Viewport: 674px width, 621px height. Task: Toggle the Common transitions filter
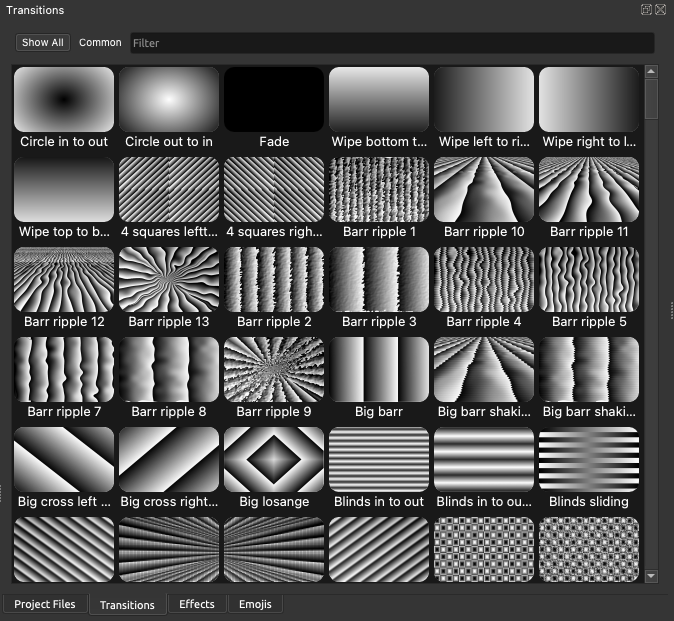pyautogui.click(x=100, y=43)
